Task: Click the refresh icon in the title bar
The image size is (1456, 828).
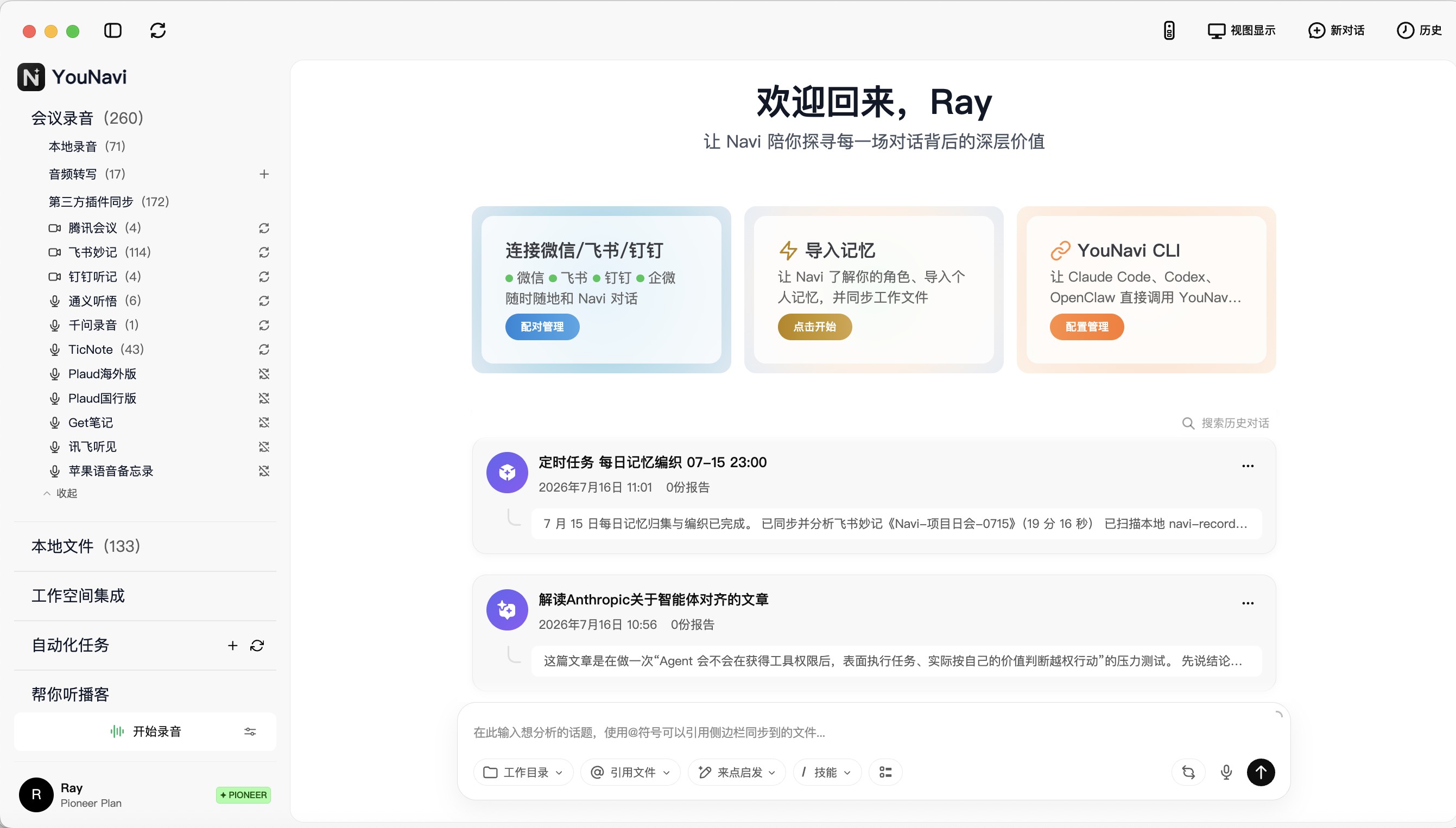Action: [x=157, y=31]
